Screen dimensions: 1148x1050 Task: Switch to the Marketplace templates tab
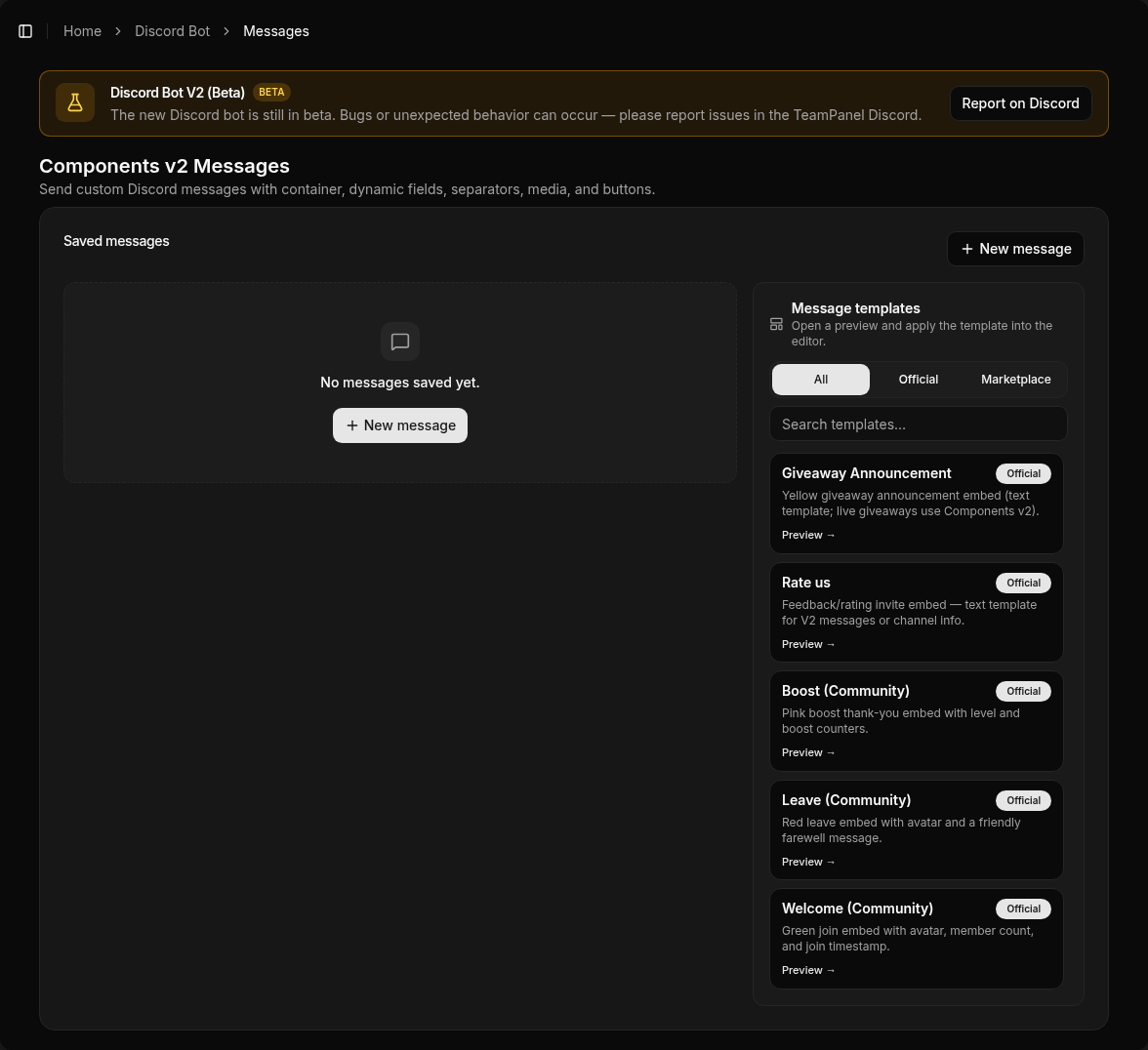[x=1015, y=379]
